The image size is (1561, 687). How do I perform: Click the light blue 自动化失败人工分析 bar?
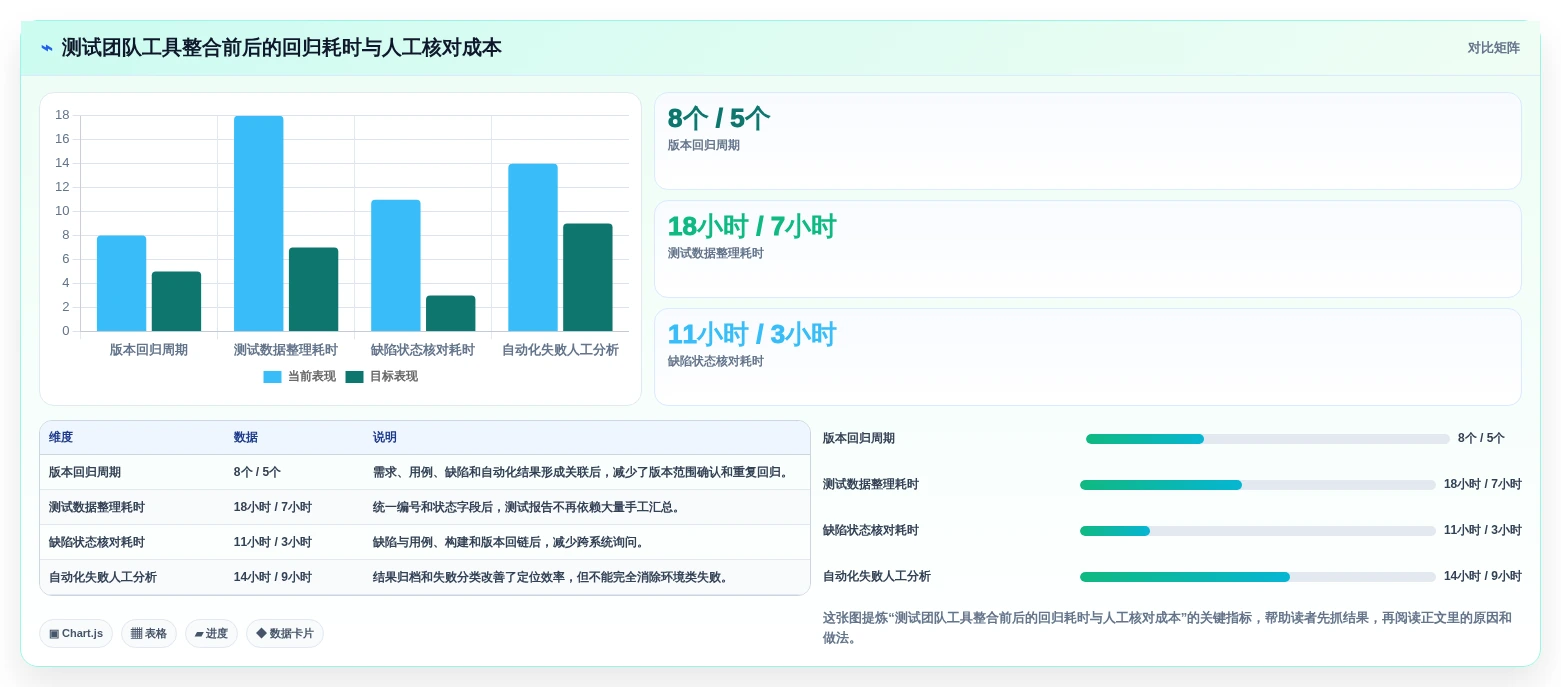532,247
